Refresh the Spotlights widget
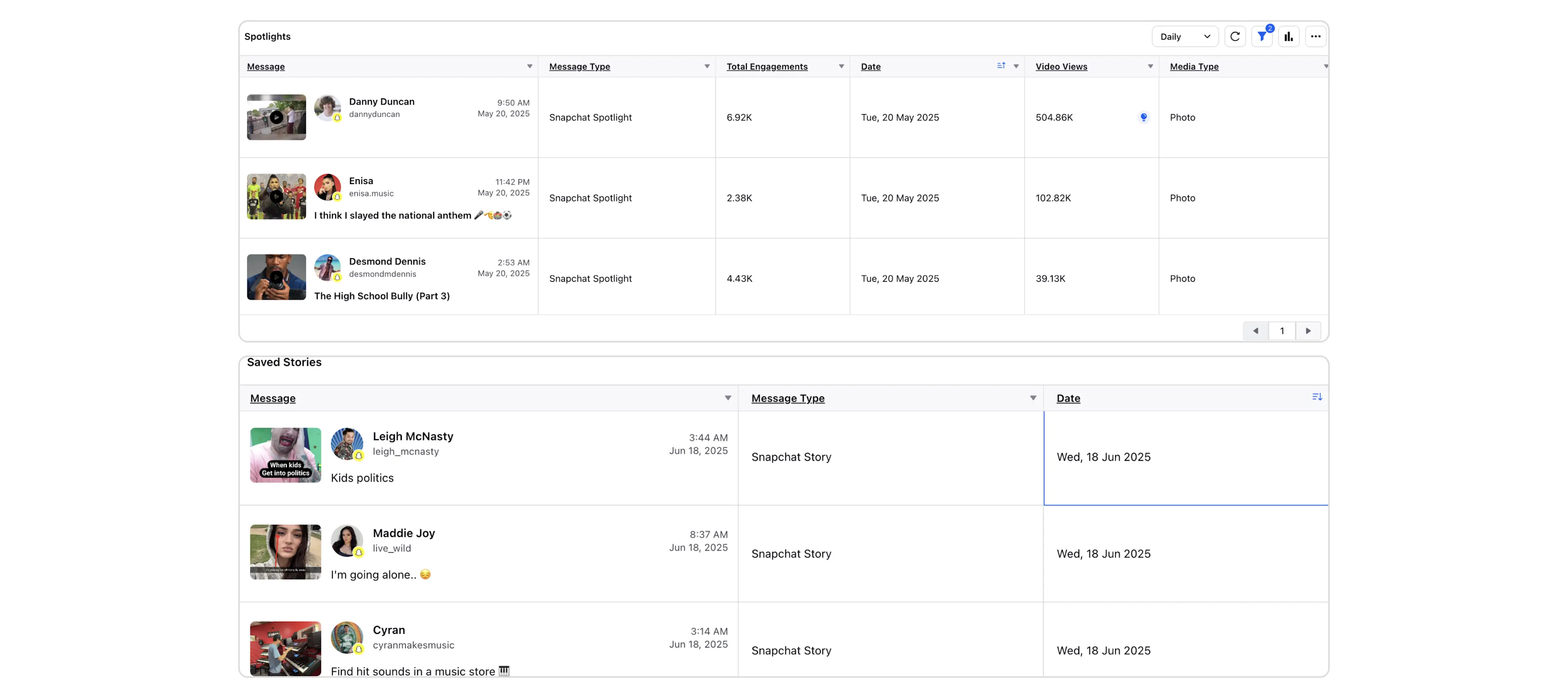 click(x=1235, y=36)
